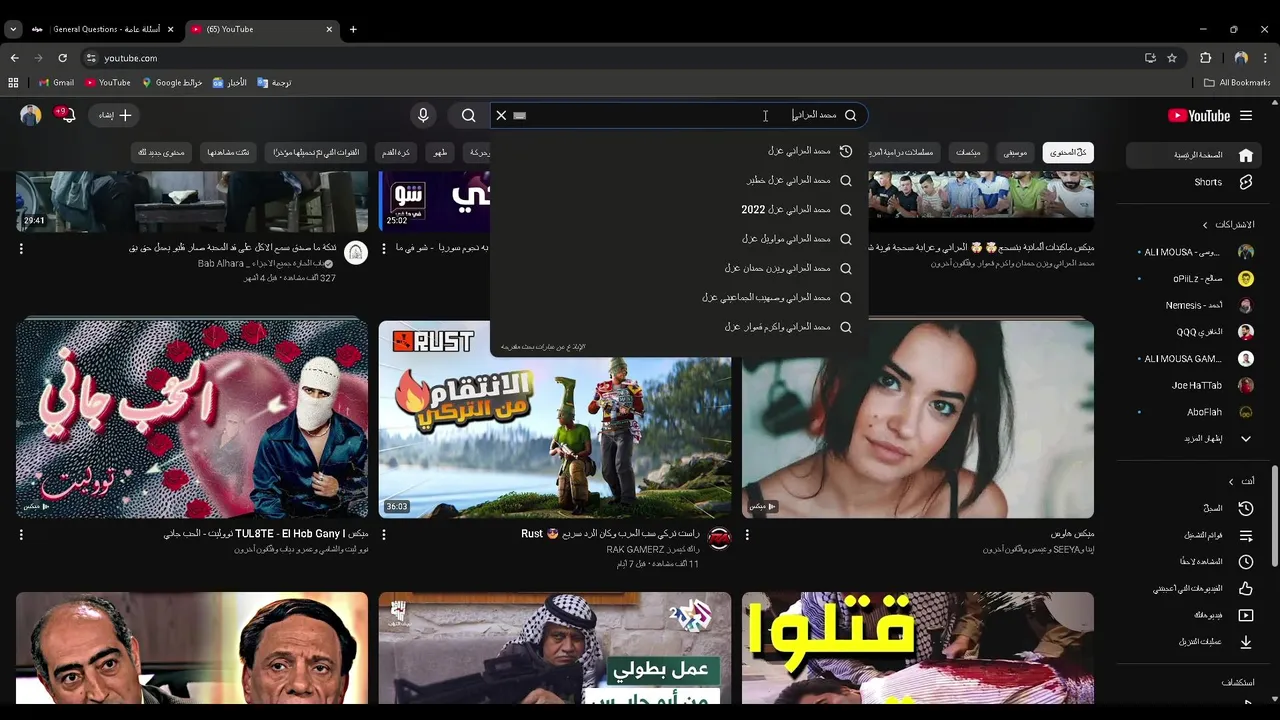Switch to General Questions browser tab

pyautogui.click(x=106, y=29)
